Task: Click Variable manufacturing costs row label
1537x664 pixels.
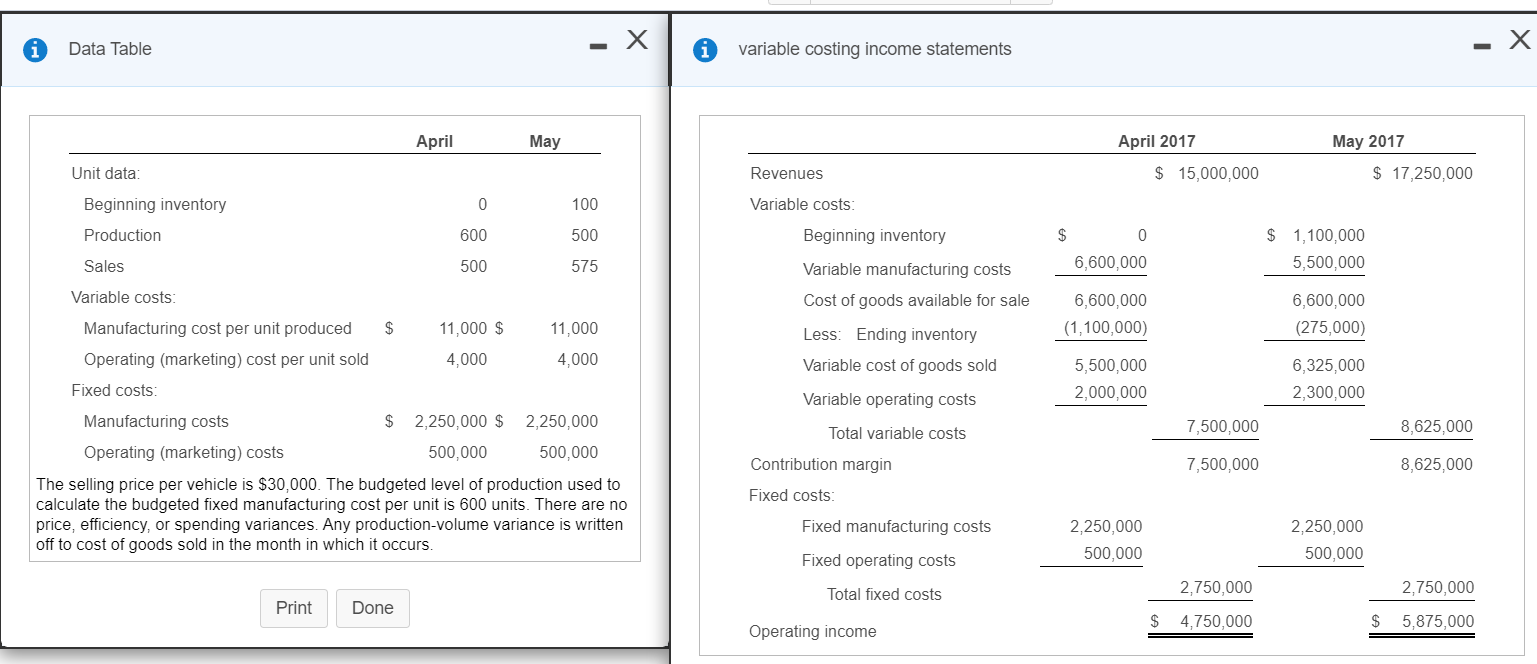Action: pyautogui.click(x=907, y=269)
